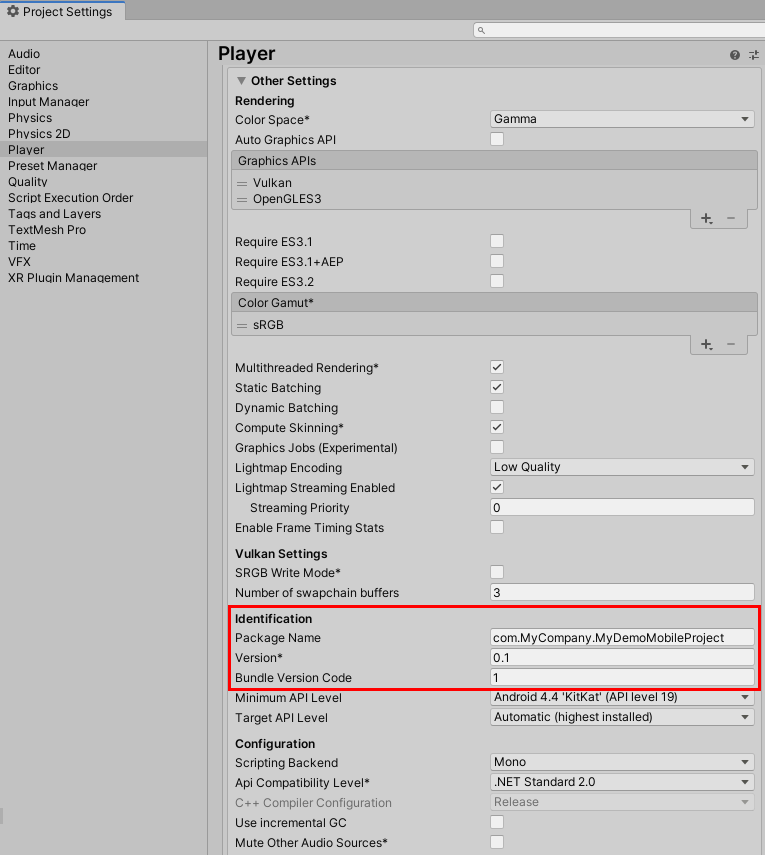Image resolution: width=765 pixels, height=855 pixels.
Task: Click the drag handle beside Vulkan
Action: click(242, 184)
